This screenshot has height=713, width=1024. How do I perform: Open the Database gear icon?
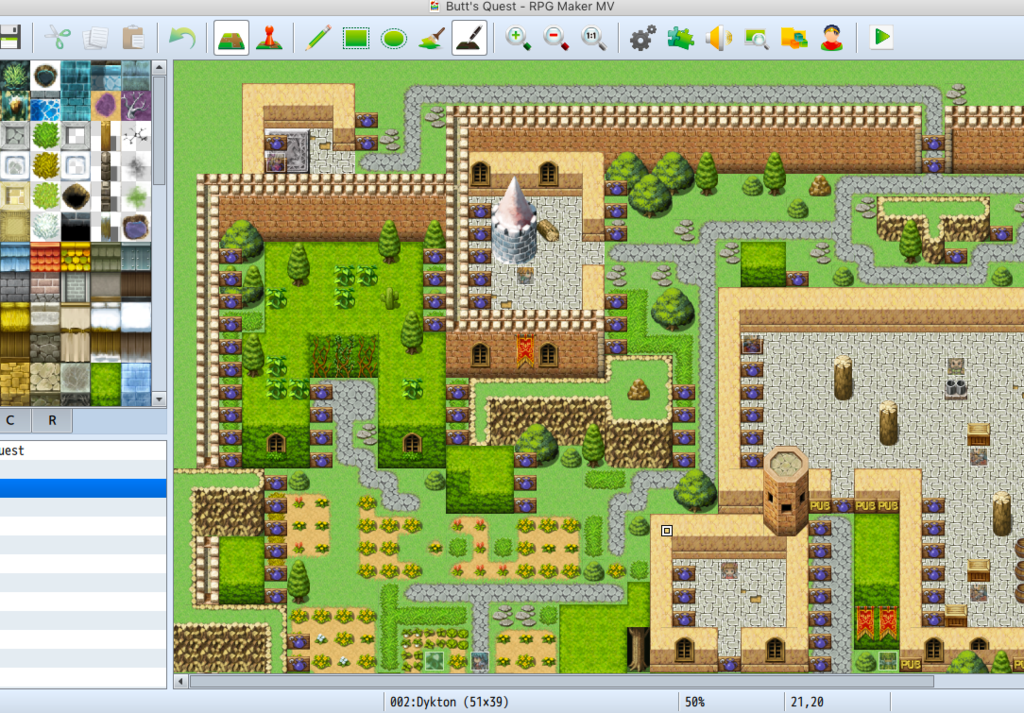[642, 39]
